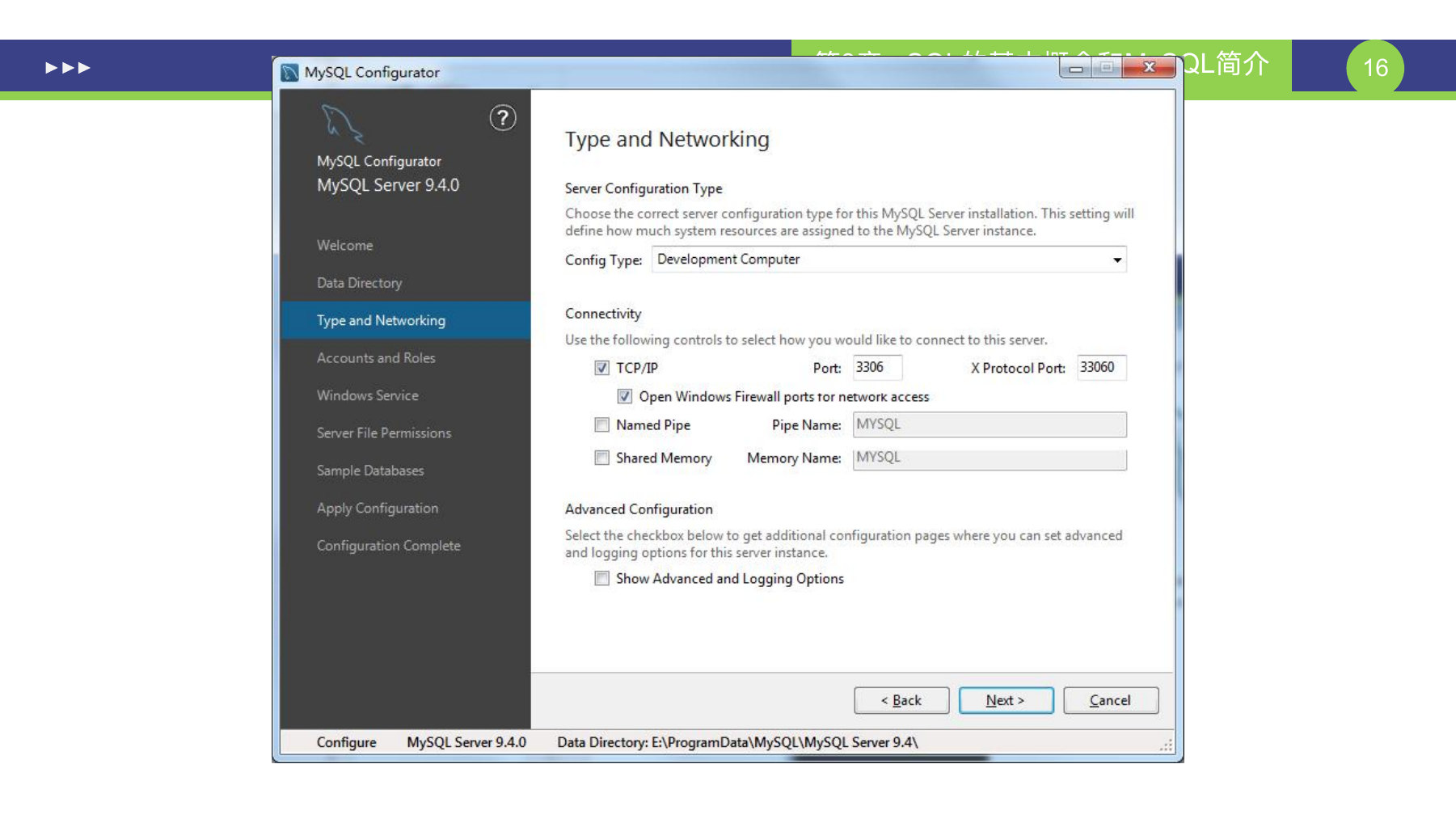The width and height of the screenshot is (1456, 819).
Task: Close the MySQL Configurator window
Action: pyautogui.click(x=1149, y=68)
